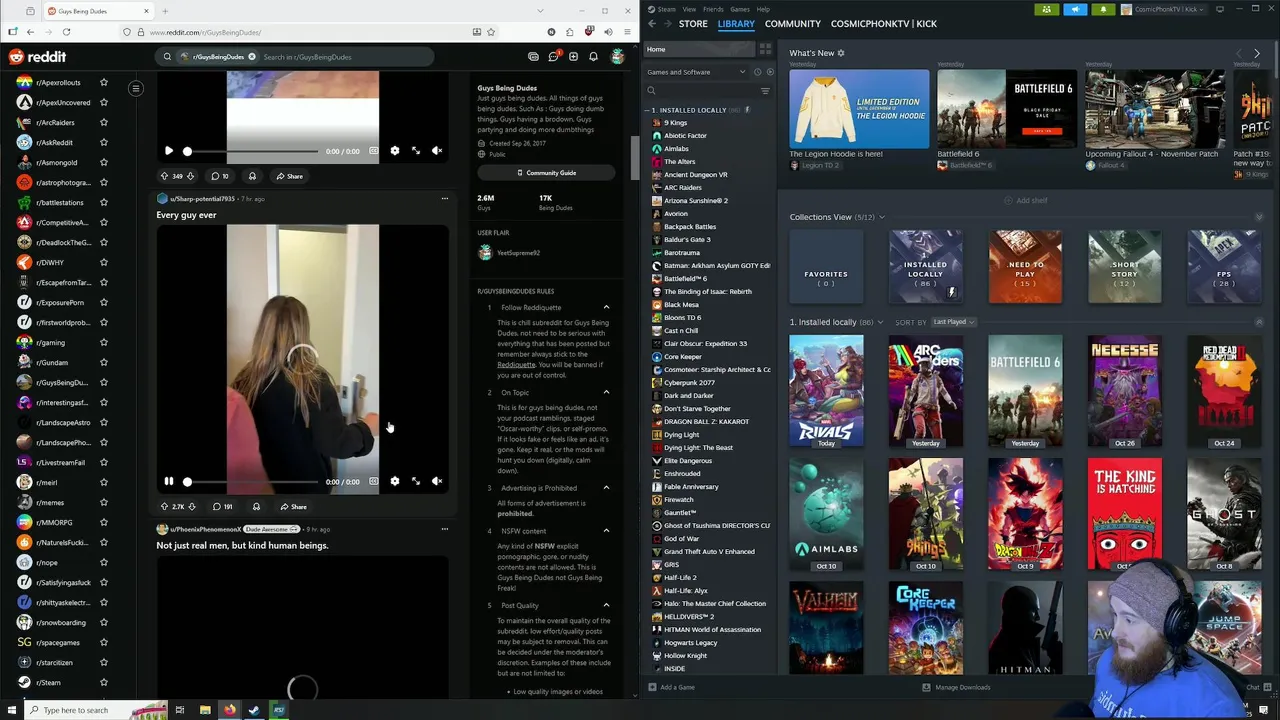The image size is (1280, 720).
Task: Downvote the 'Every guy ever' post
Action: (x=191, y=506)
